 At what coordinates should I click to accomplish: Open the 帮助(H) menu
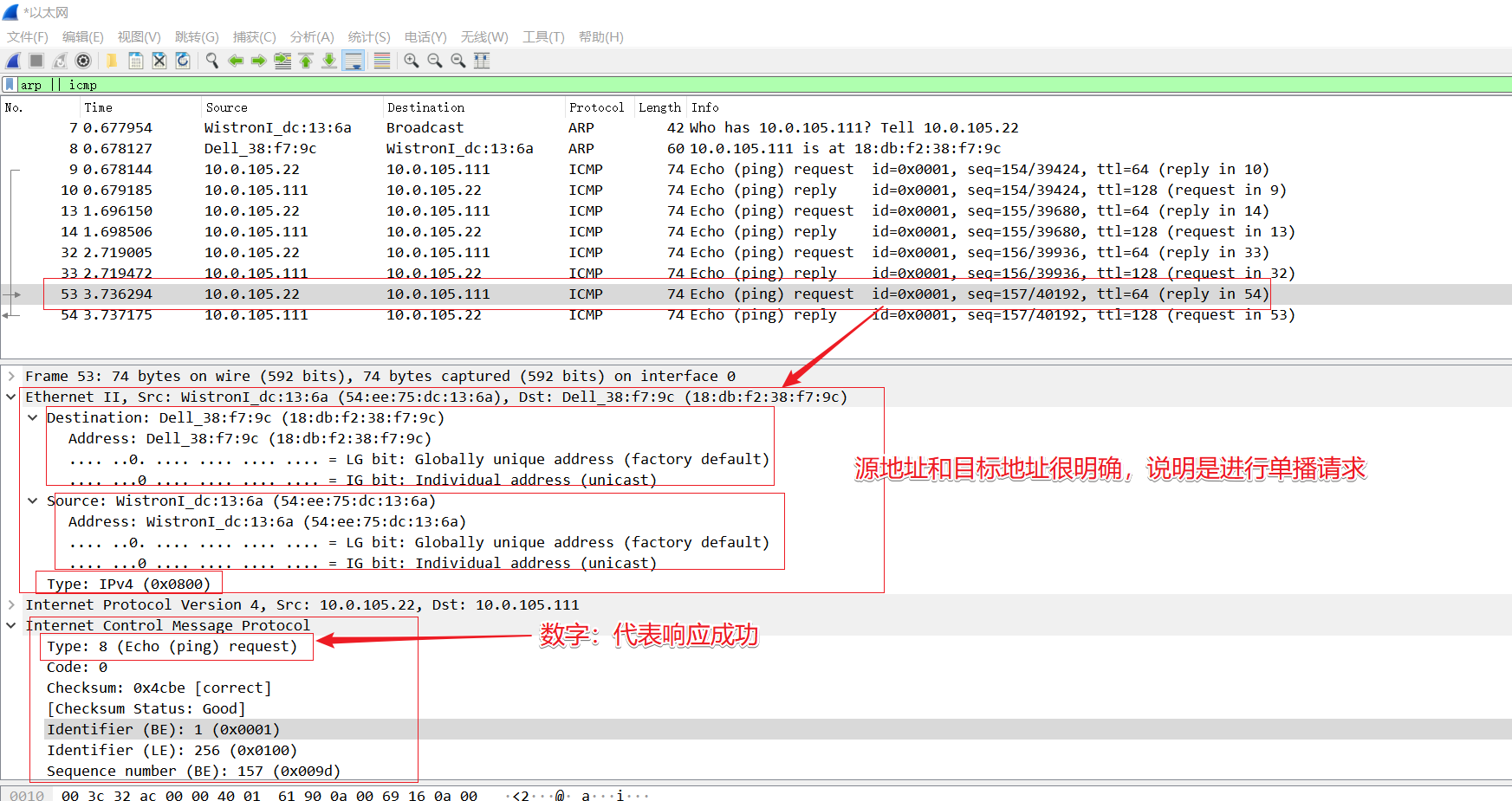pyautogui.click(x=601, y=37)
